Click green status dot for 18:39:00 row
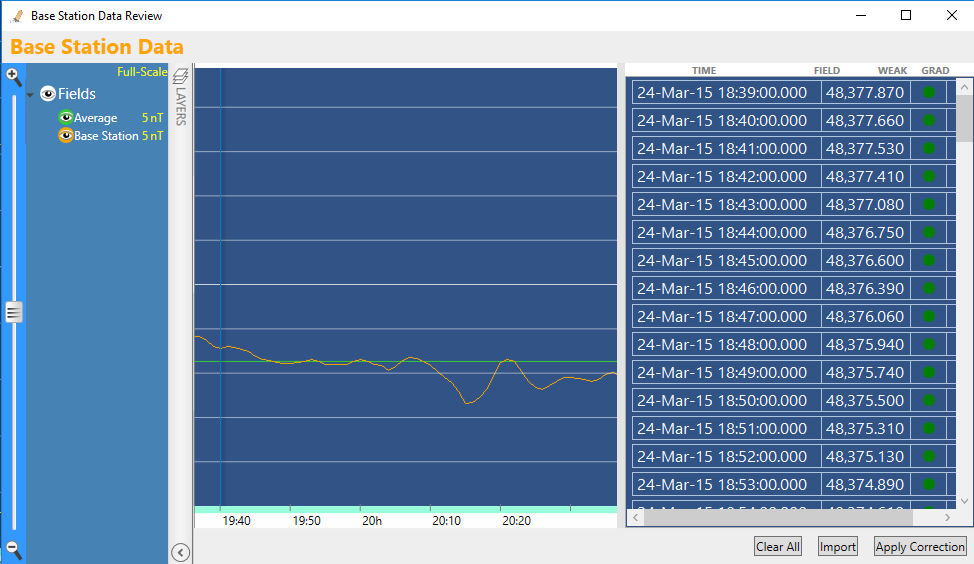Image resolution: width=974 pixels, height=564 pixels. pyautogui.click(x=929, y=92)
